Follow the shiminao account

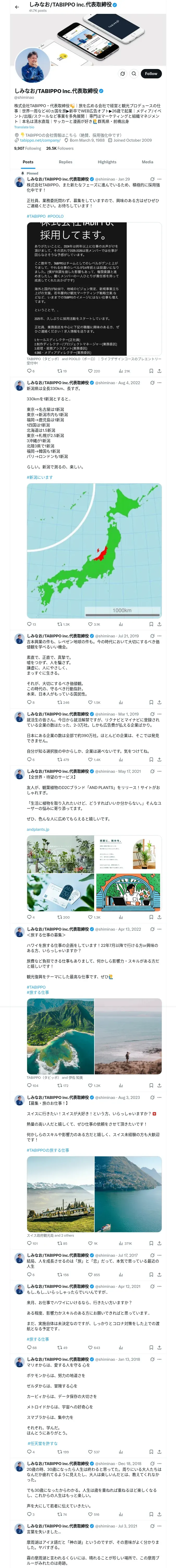151,74
